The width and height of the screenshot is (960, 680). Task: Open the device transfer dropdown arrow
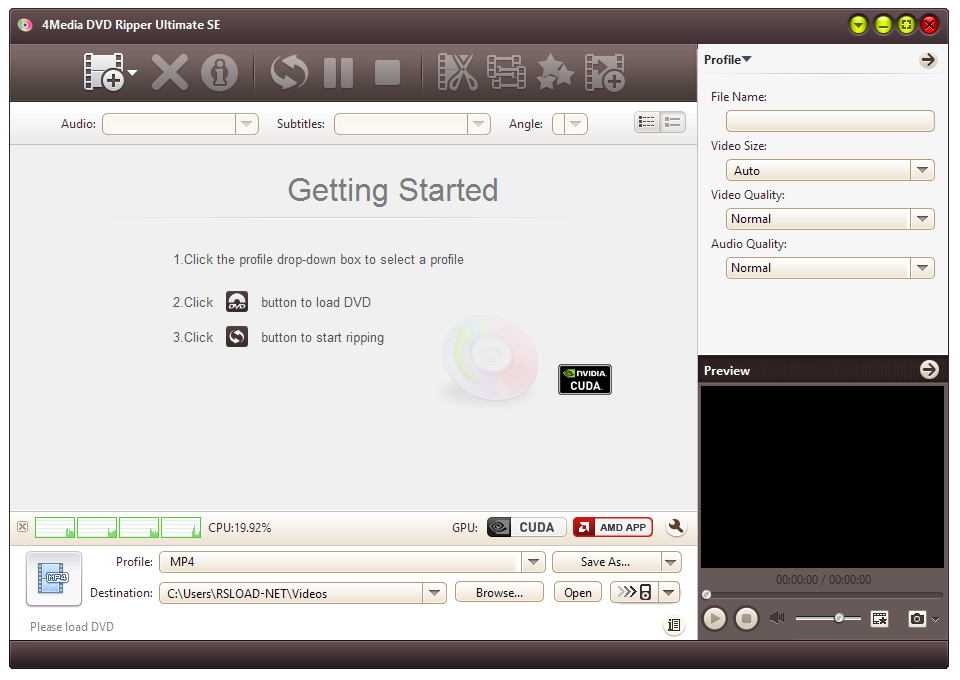pos(669,592)
